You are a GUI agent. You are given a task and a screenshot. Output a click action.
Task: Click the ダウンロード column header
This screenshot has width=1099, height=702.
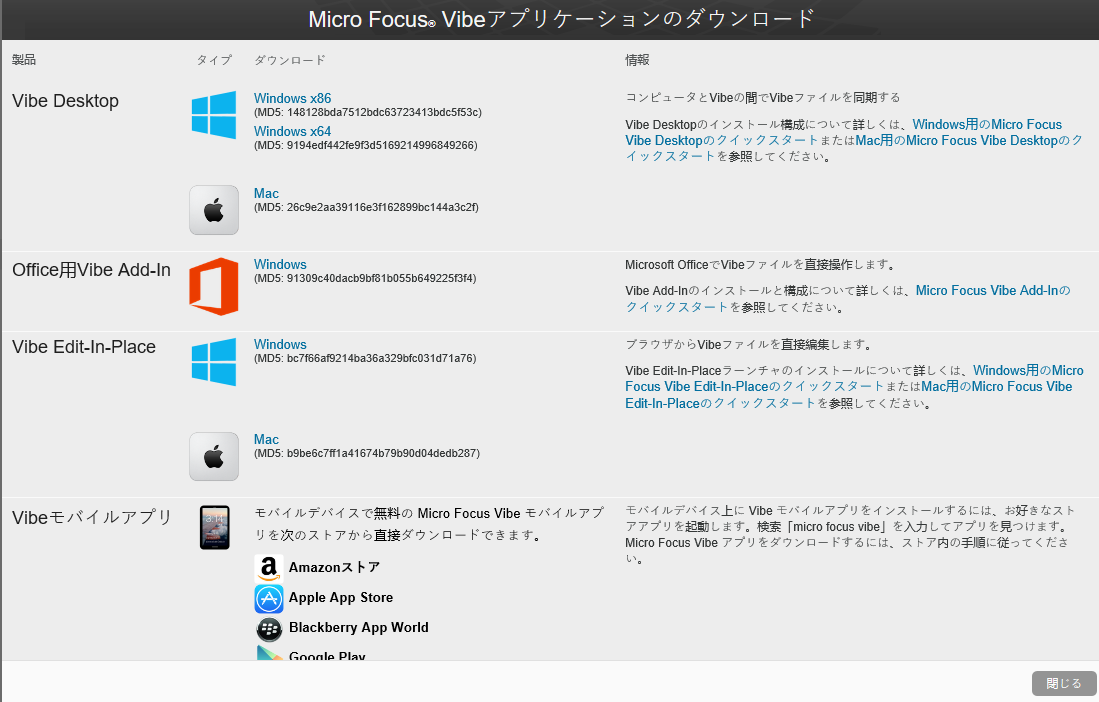pyautogui.click(x=289, y=60)
